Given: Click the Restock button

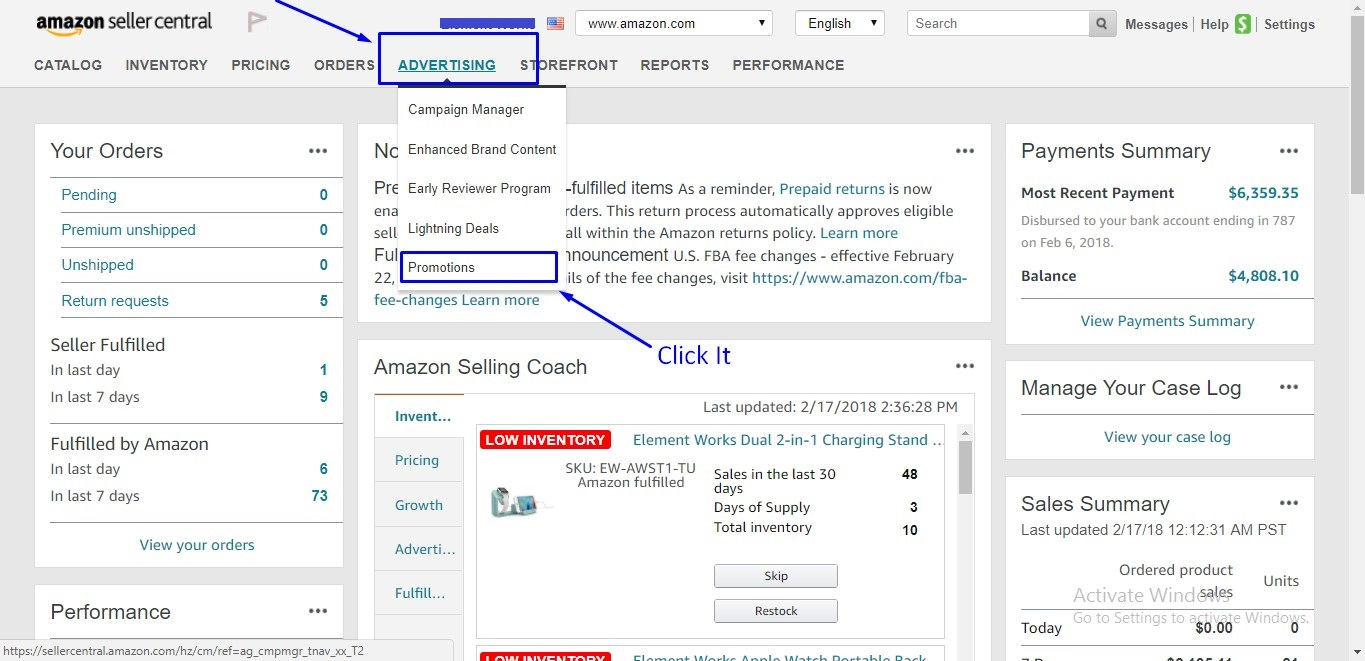Looking at the screenshot, I should [x=776, y=611].
